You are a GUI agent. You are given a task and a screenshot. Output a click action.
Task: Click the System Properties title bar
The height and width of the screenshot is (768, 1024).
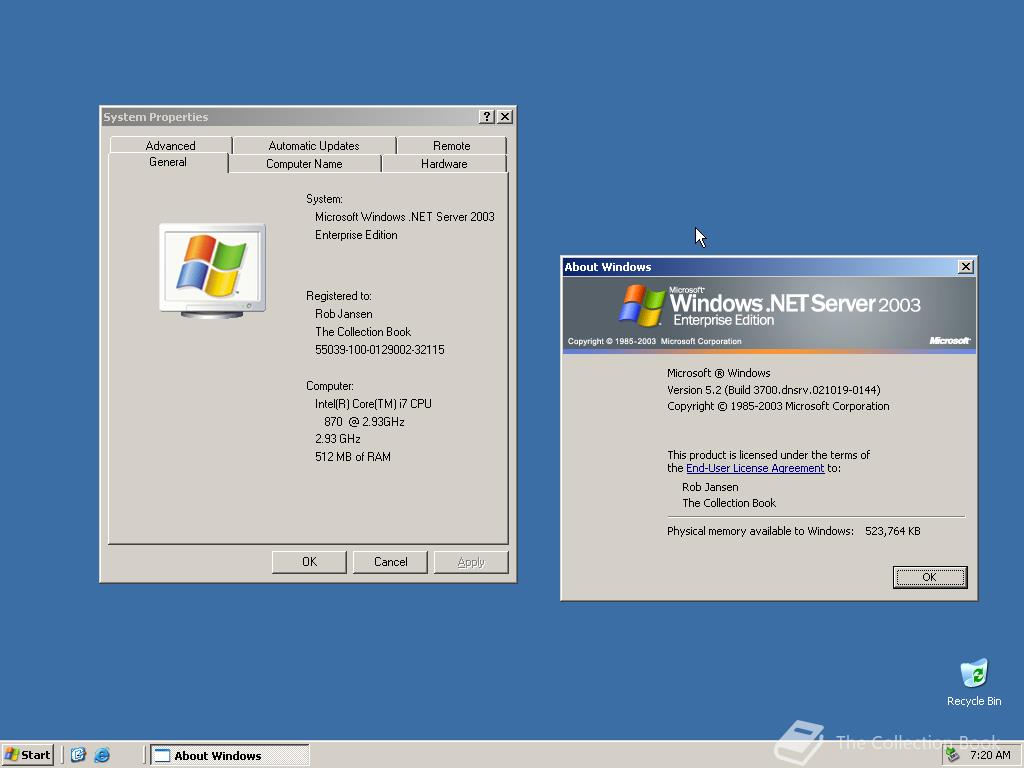(x=287, y=116)
